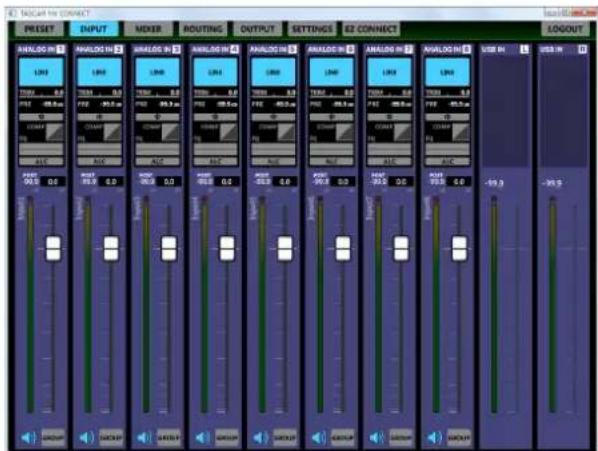The width and height of the screenshot is (598, 451).
Task: Open the COMP curve of Analog In 8
Action: (x=460, y=132)
